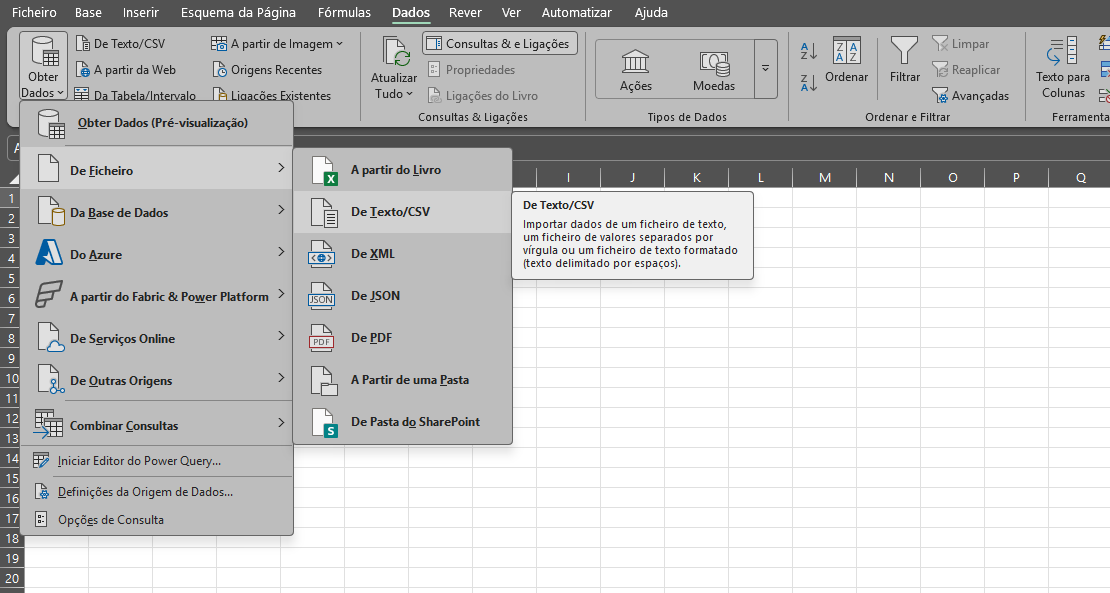Open the Ajuda tab
Viewport: 1110px width, 593px height.
651,12
